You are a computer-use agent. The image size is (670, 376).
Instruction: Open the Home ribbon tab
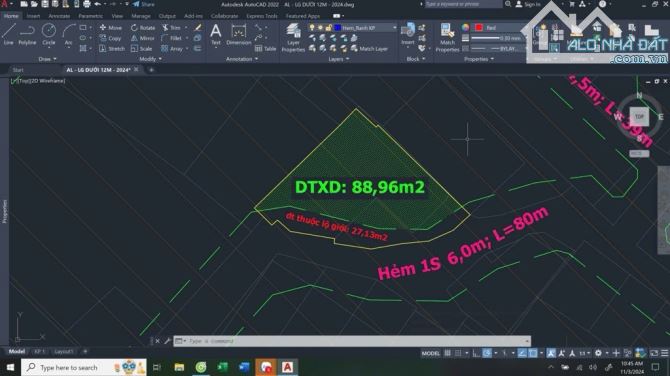tap(11, 16)
